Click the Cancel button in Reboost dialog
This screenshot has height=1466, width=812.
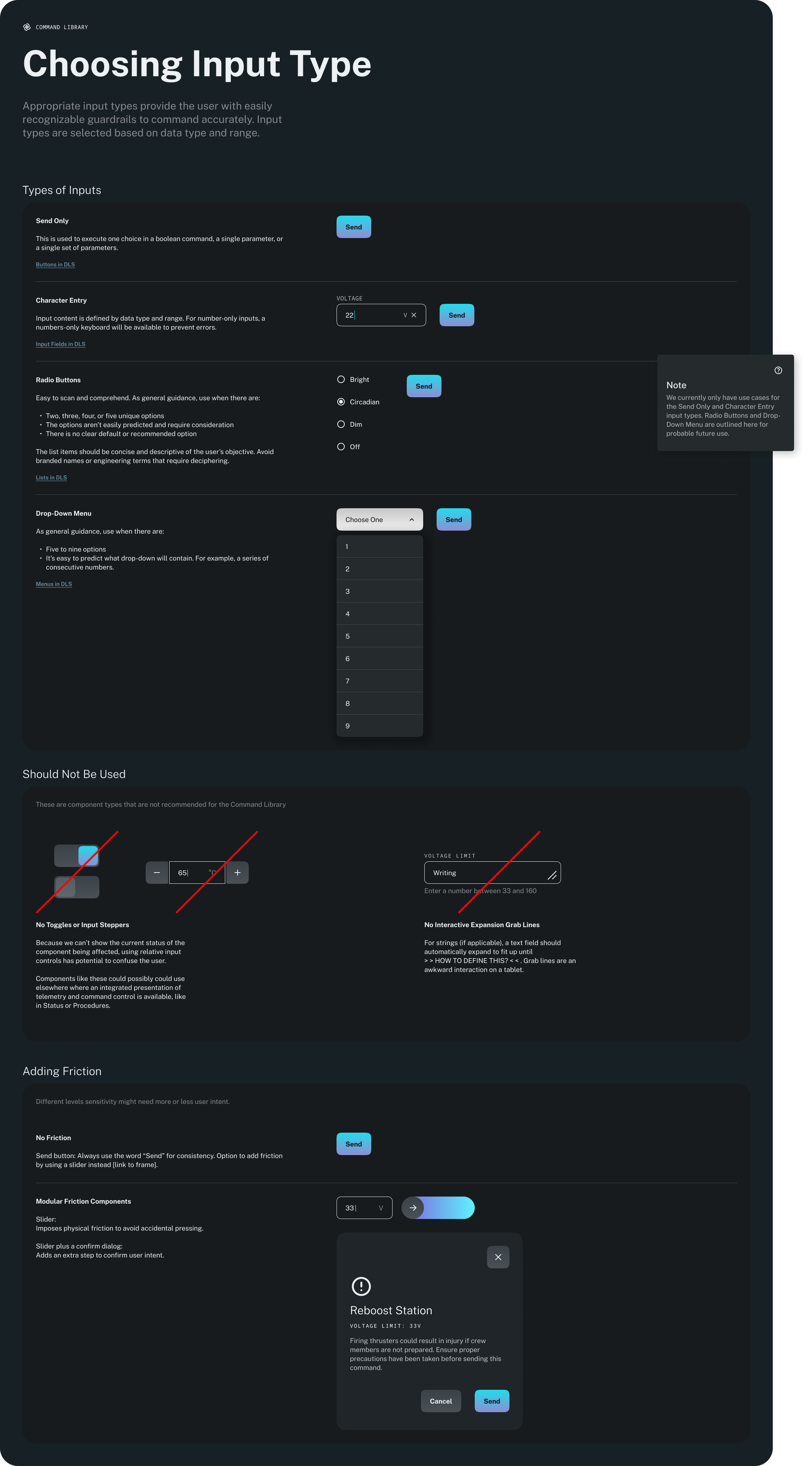[441, 1401]
